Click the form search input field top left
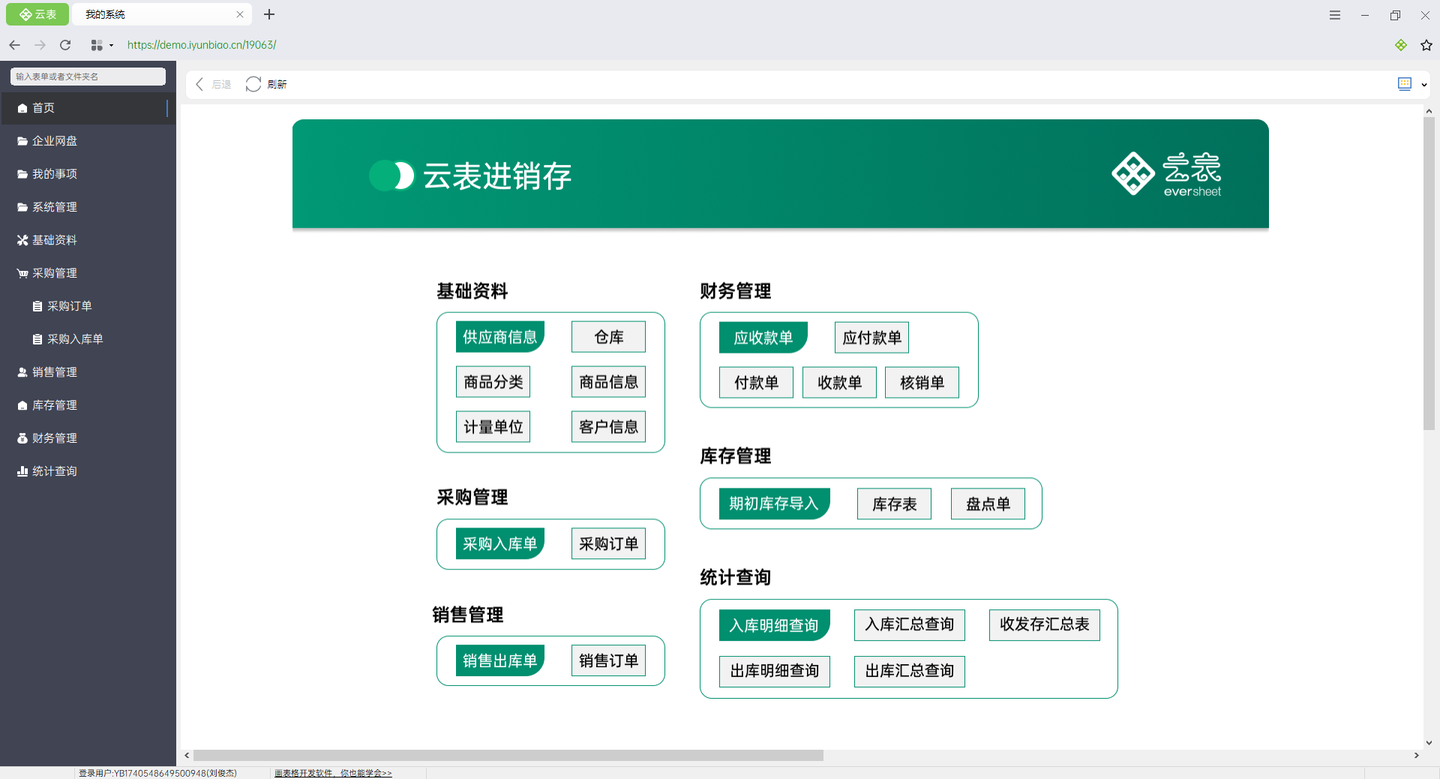 pyautogui.click(x=87, y=75)
